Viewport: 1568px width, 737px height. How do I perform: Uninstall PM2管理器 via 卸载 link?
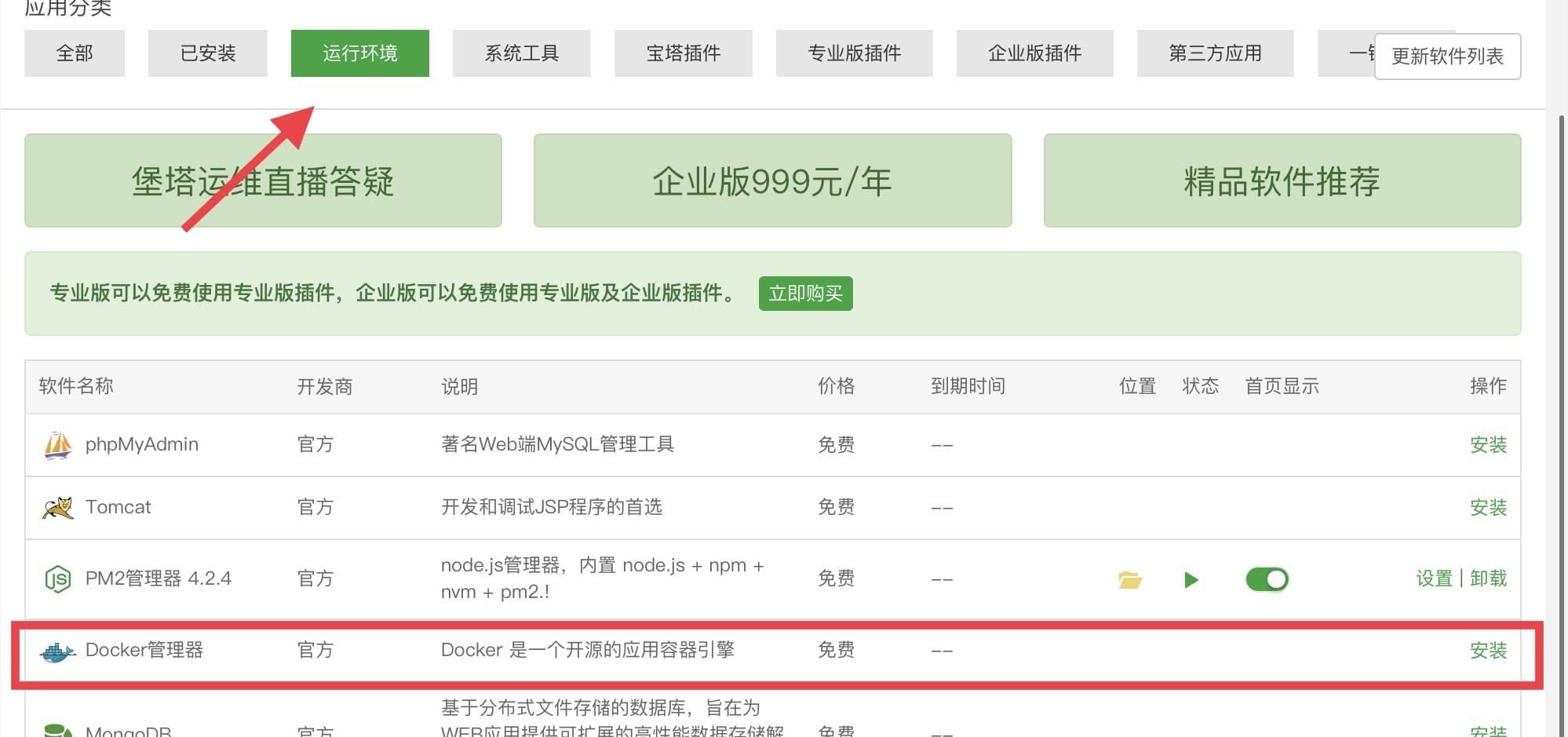[x=1489, y=578]
